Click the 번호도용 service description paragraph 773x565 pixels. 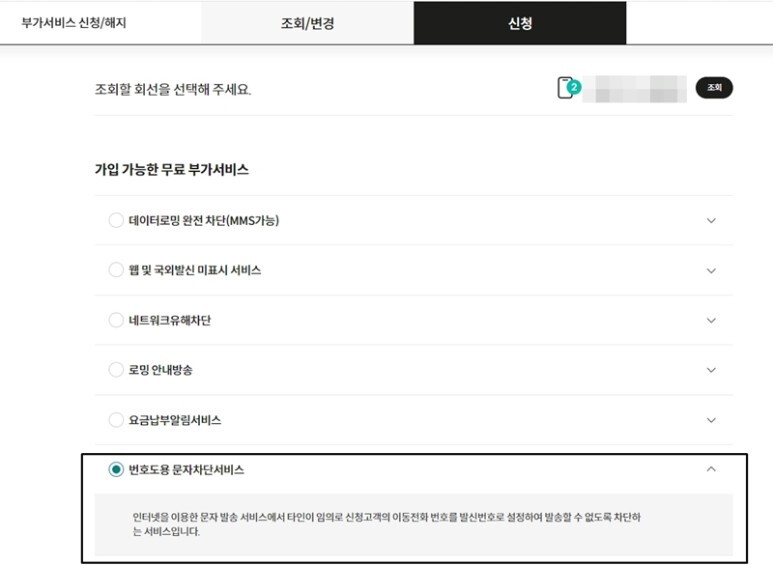pyautogui.click(x=386, y=524)
